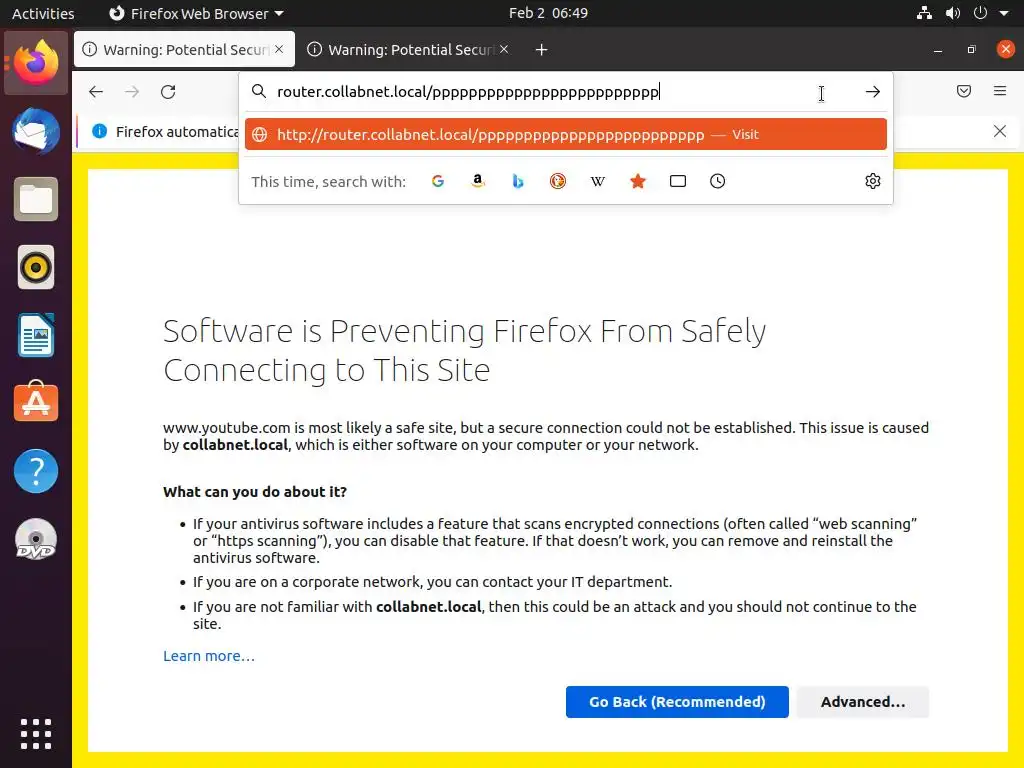Search in History clock icon

(718, 181)
